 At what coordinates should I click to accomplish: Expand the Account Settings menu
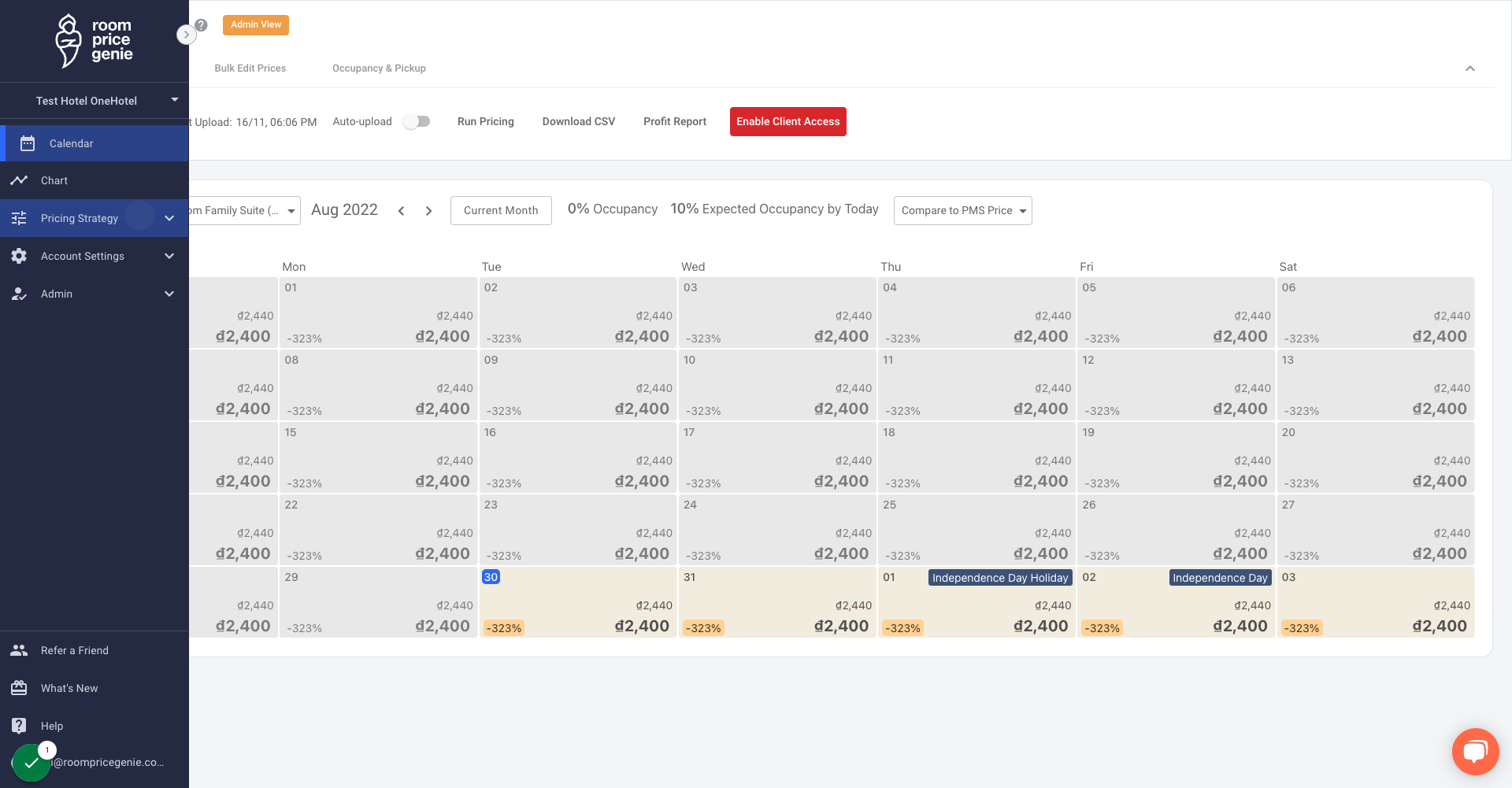(169, 256)
